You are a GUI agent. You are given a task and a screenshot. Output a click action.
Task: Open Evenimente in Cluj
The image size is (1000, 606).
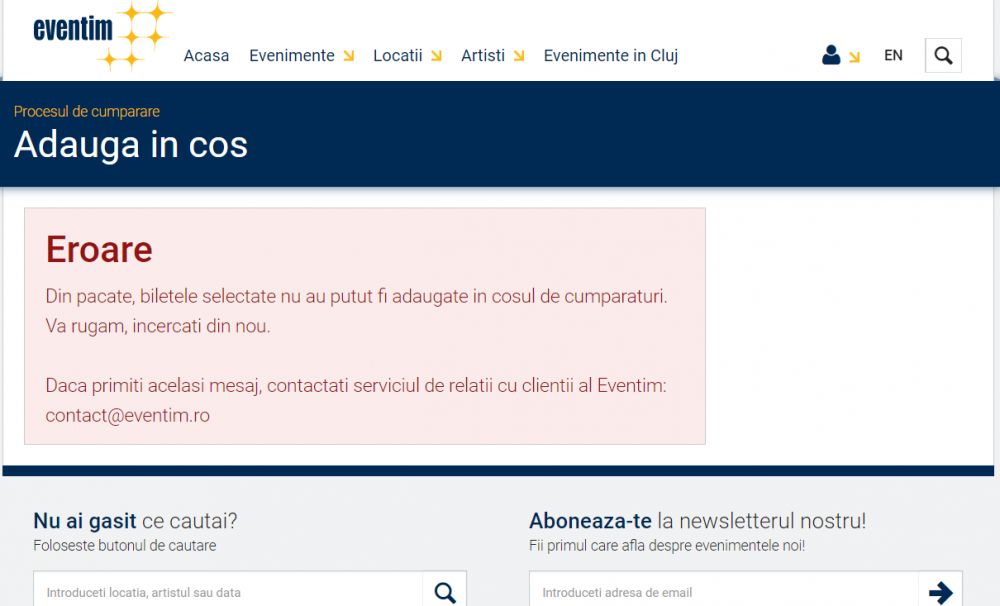point(610,56)
